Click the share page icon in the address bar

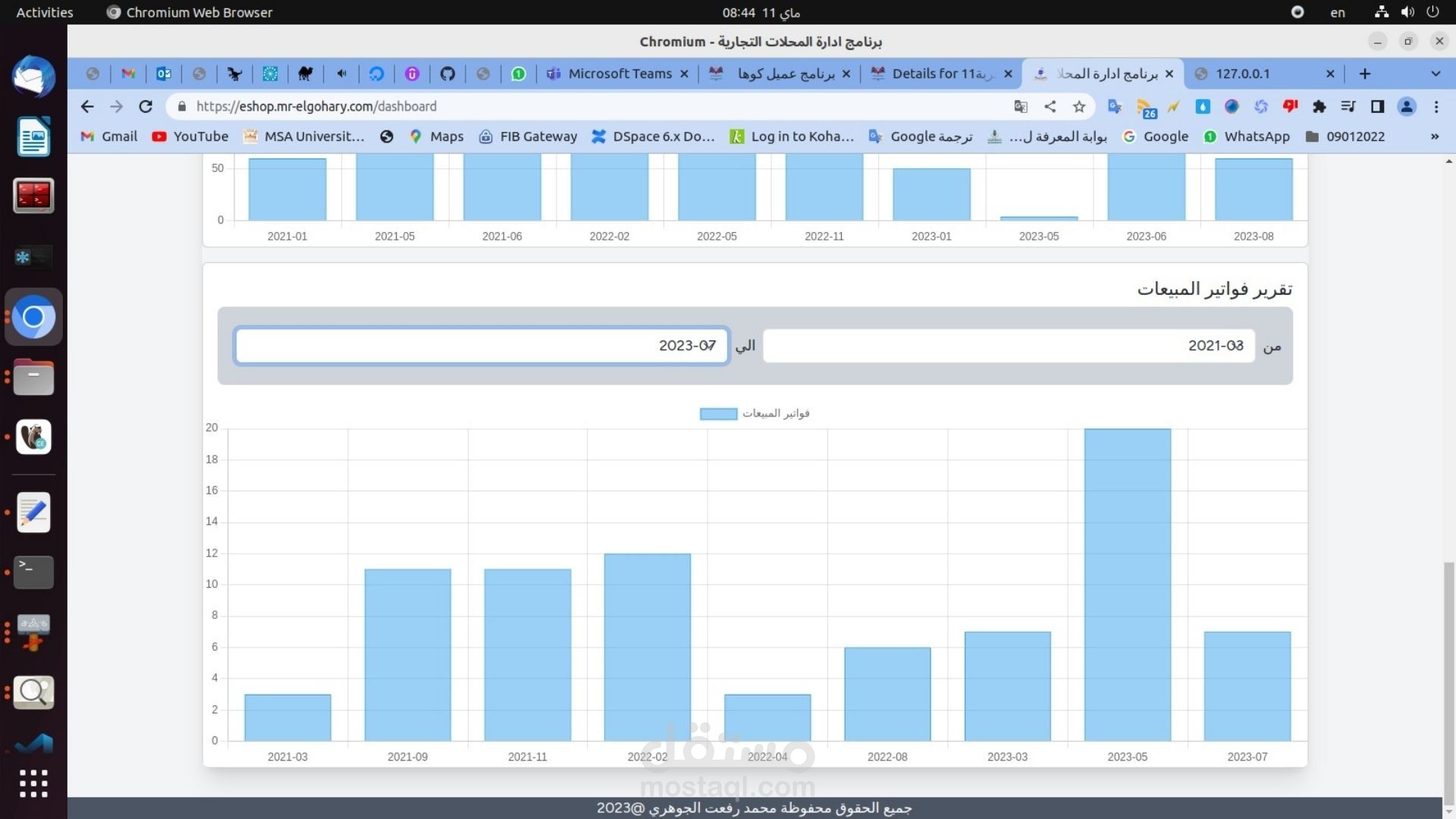tap(1050, 107)
